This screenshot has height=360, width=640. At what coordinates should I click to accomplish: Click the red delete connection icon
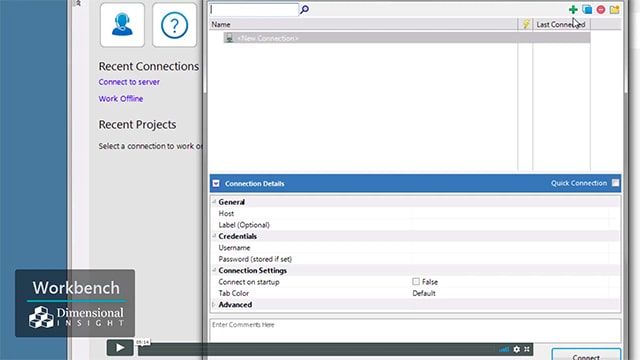click(x=601, y=9)
